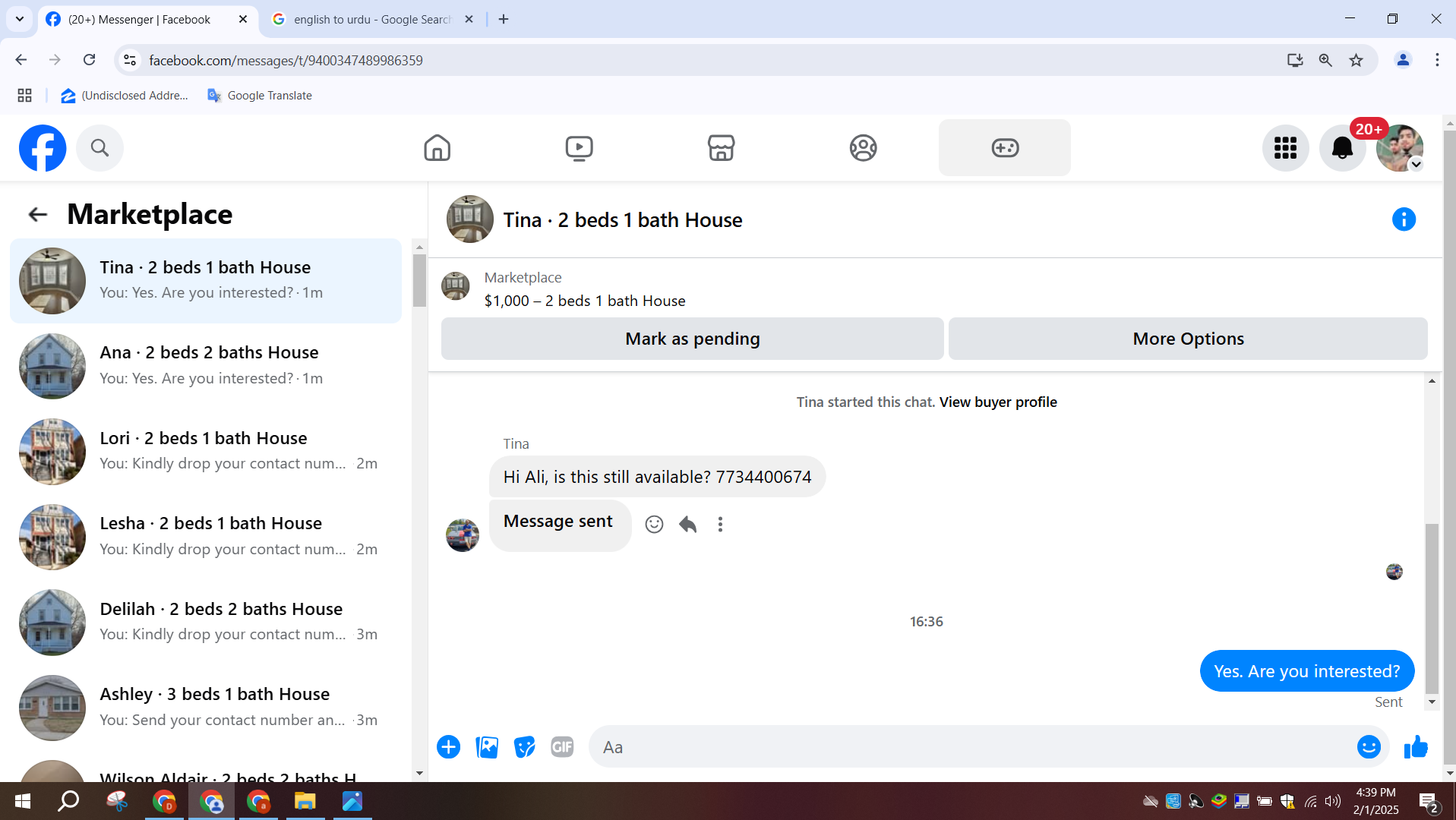Reload the page
1456x820 pixels.
pos(89,60)
